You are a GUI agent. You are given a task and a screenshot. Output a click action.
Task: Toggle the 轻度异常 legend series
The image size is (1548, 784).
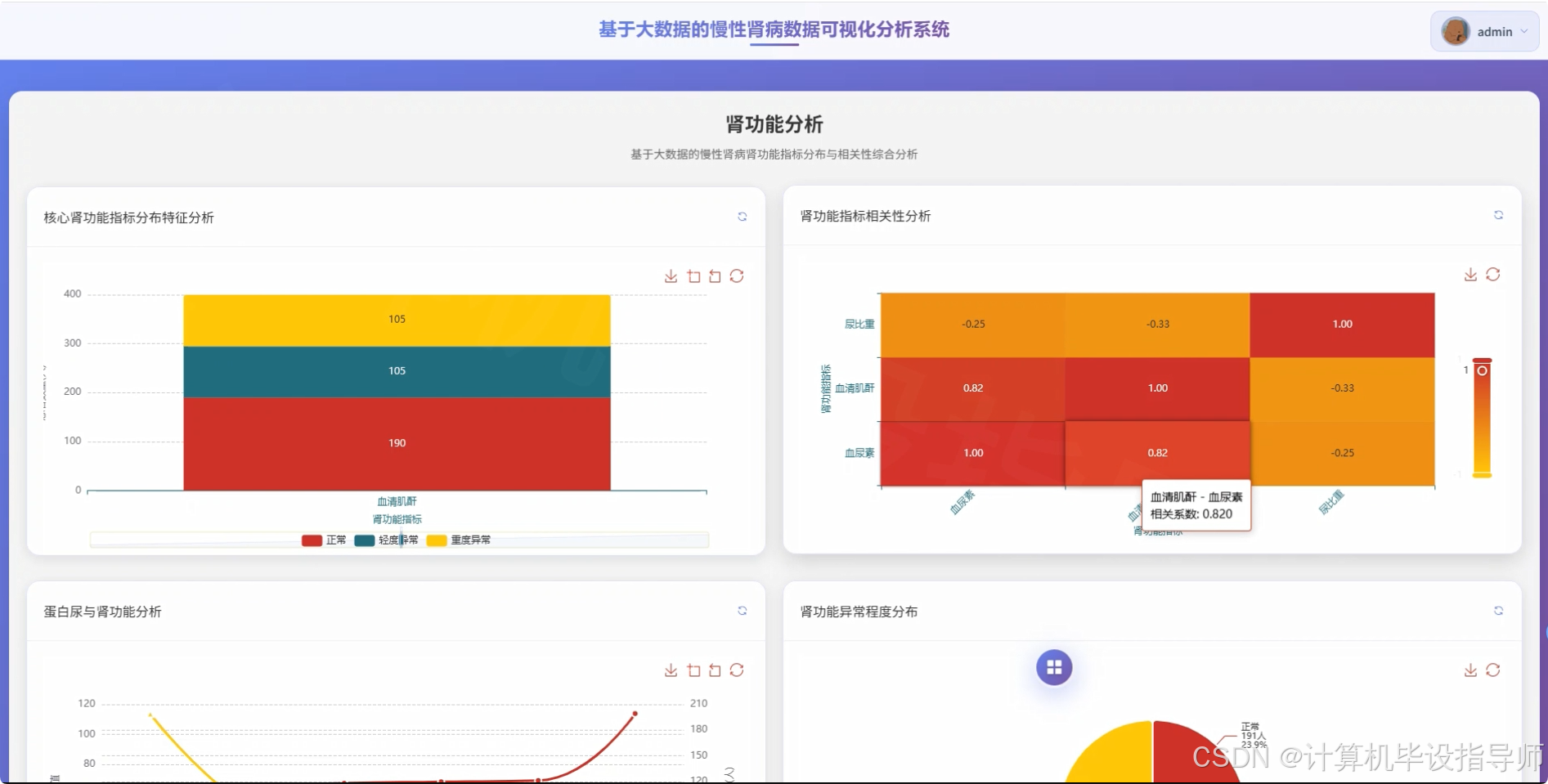[386, 540]
